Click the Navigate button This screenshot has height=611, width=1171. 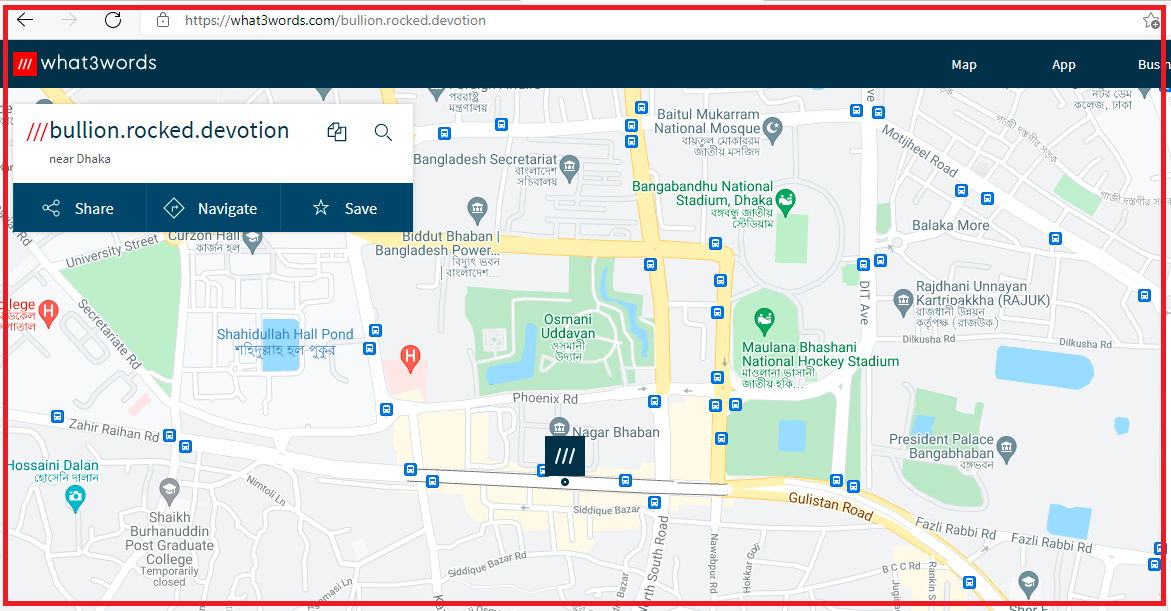click(213, 208)
